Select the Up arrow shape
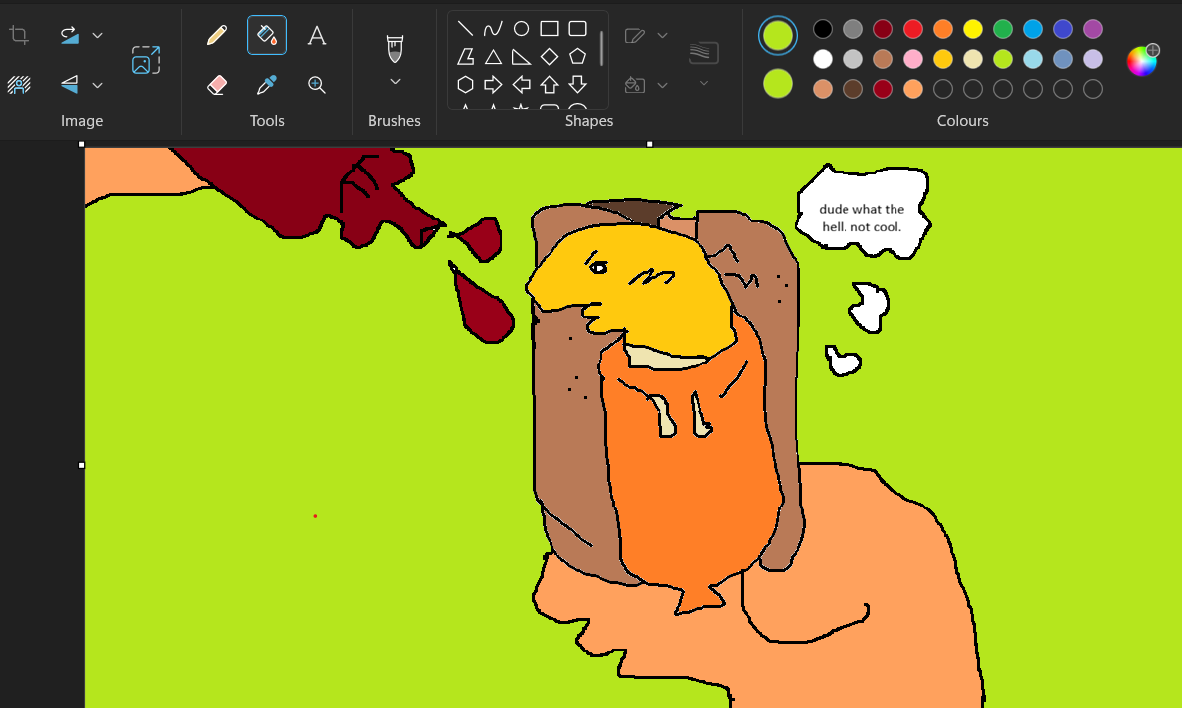Viewport: 1182px width, 708px height. coord(550,84)
